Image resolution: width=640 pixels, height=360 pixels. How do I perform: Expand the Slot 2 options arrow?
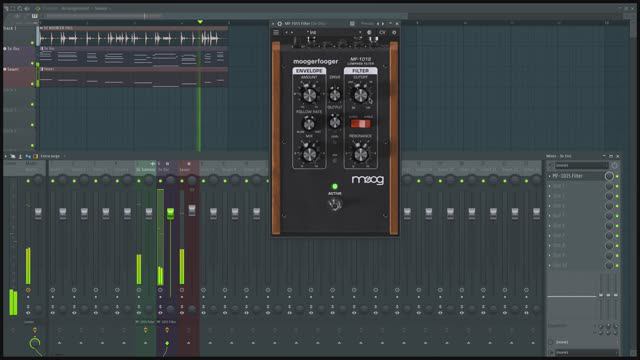549,186
